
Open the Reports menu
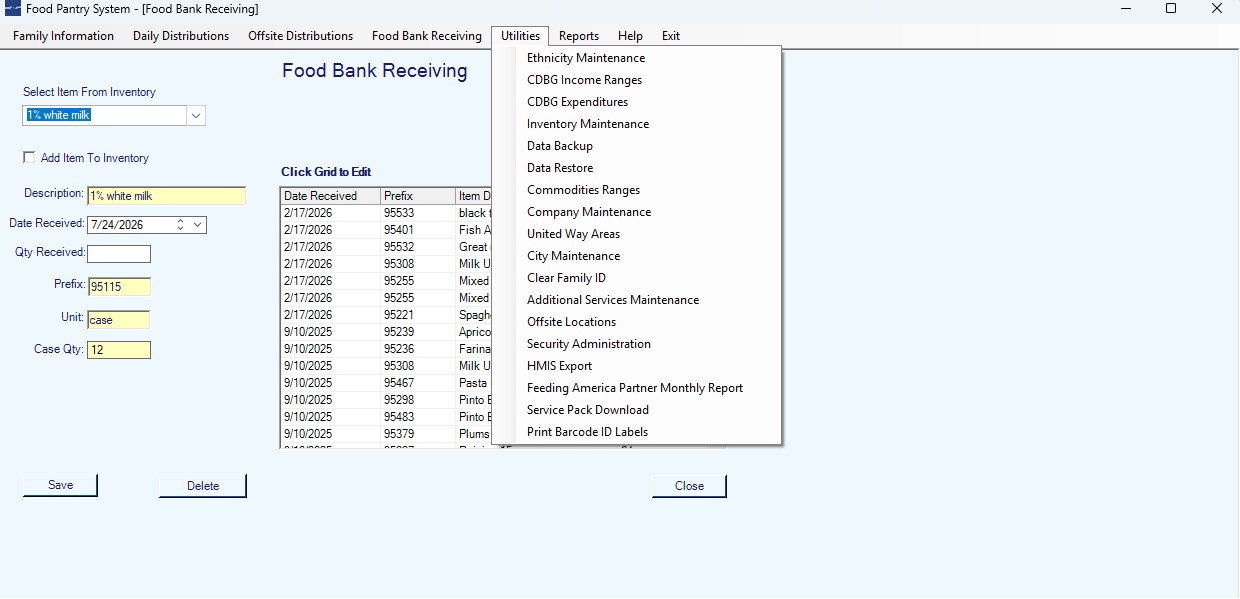click(579, 36)
